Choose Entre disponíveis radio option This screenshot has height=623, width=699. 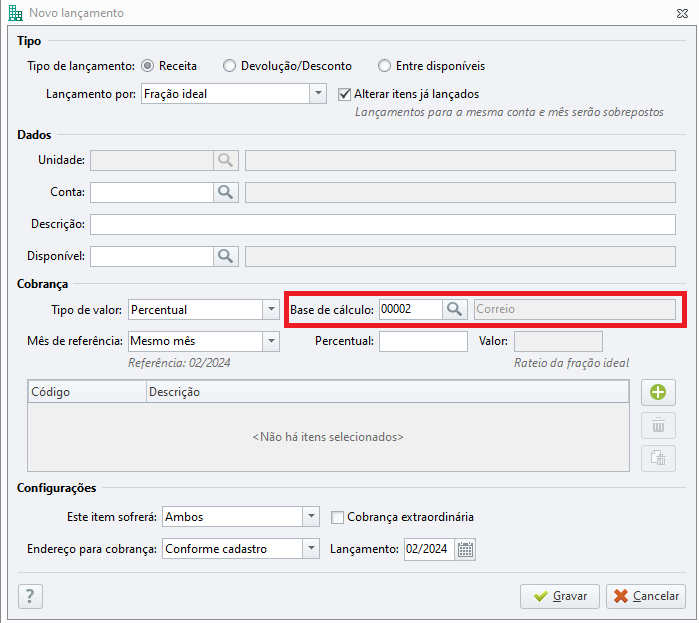(x=384, y=66)
